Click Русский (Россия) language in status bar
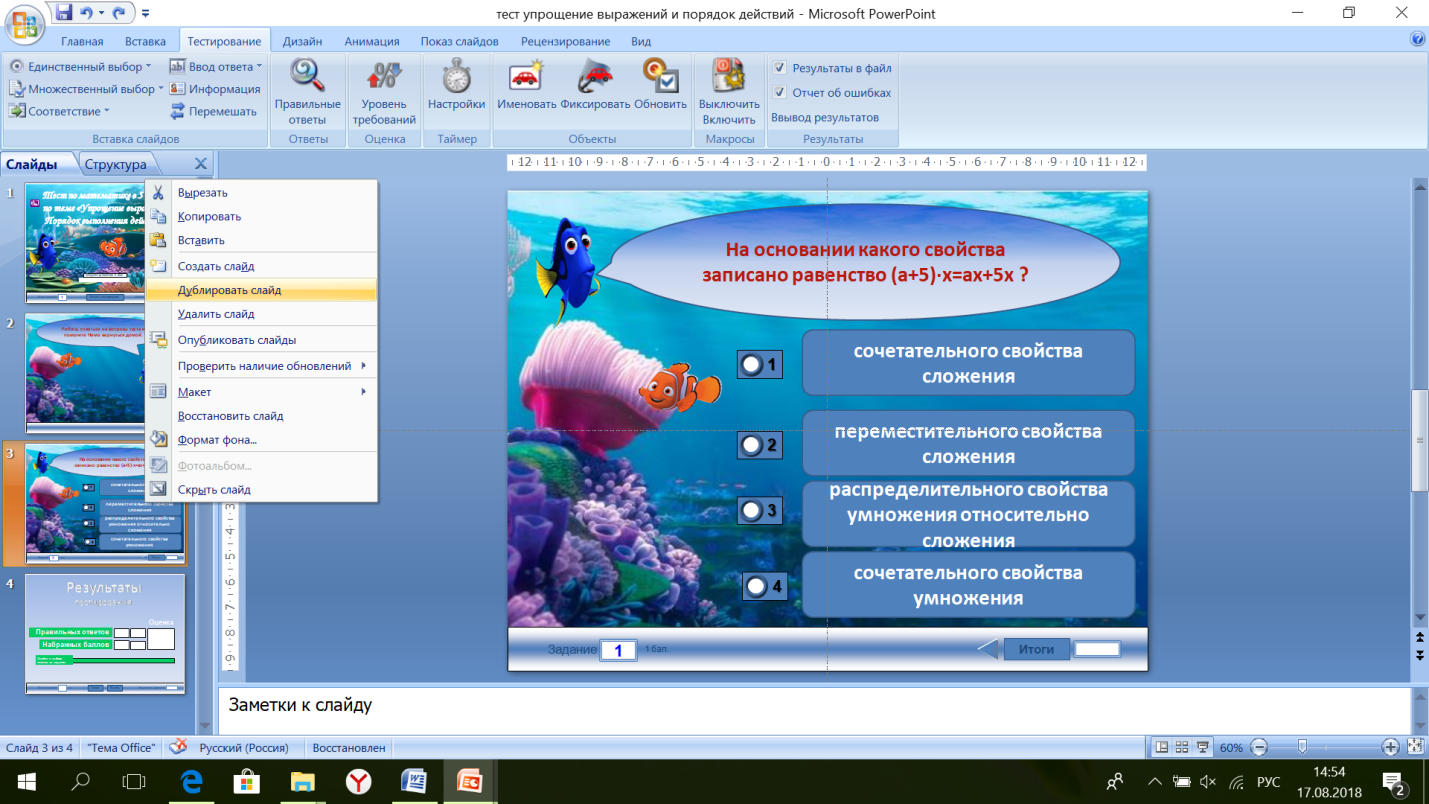The height and width of the screenshot is (804, 1429). point(245,747)
